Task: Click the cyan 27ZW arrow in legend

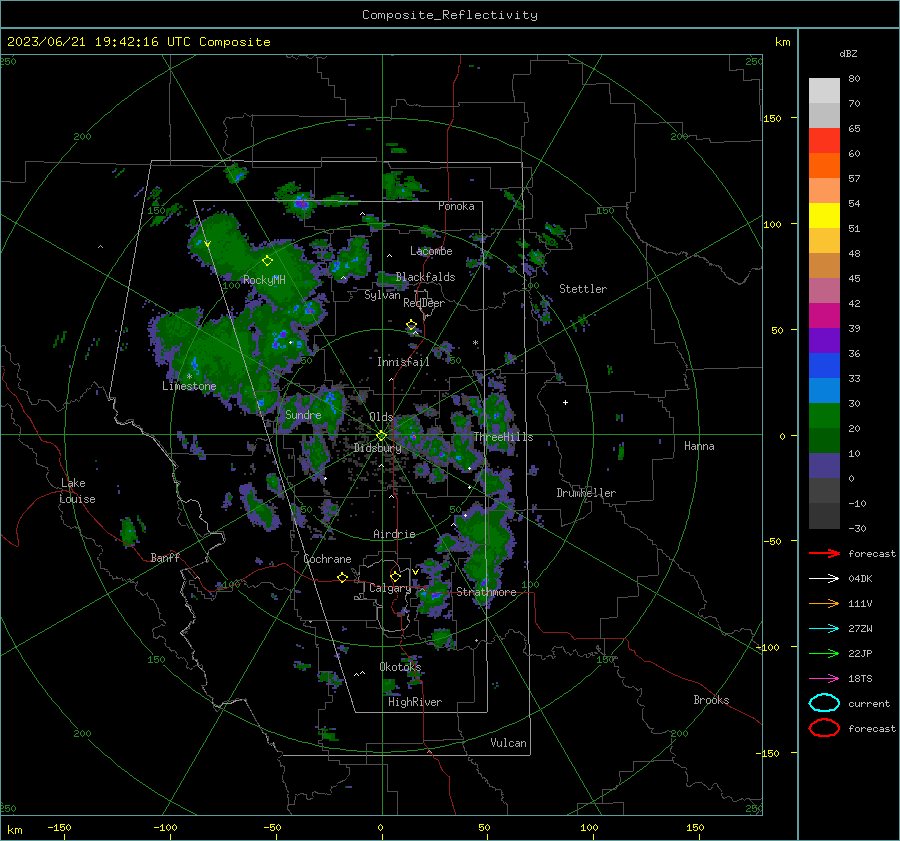Action: (824, 629)
